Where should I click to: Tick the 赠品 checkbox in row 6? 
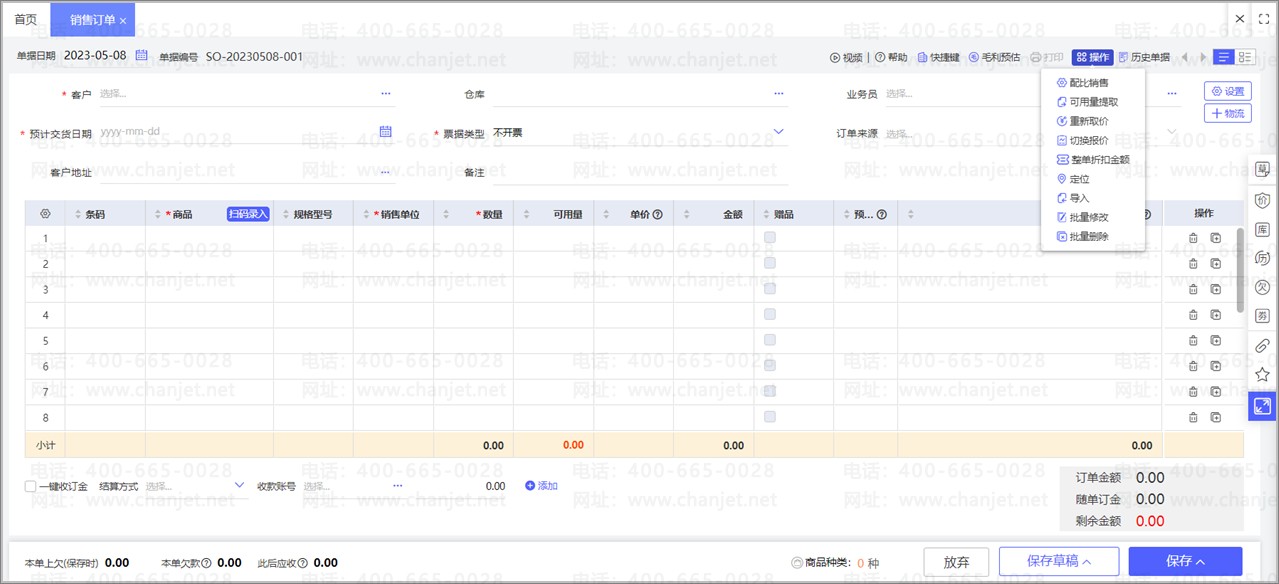pos(770,366)
